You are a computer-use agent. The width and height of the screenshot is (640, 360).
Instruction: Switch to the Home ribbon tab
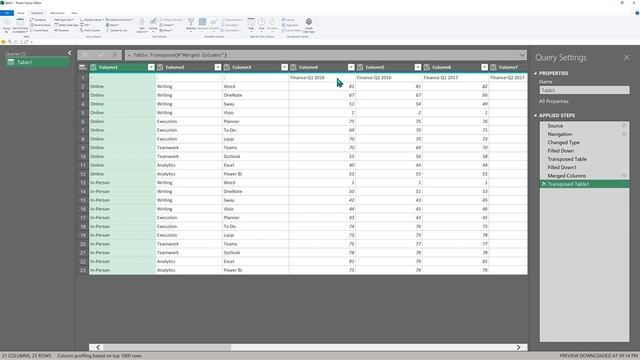(x=21, y=13)
